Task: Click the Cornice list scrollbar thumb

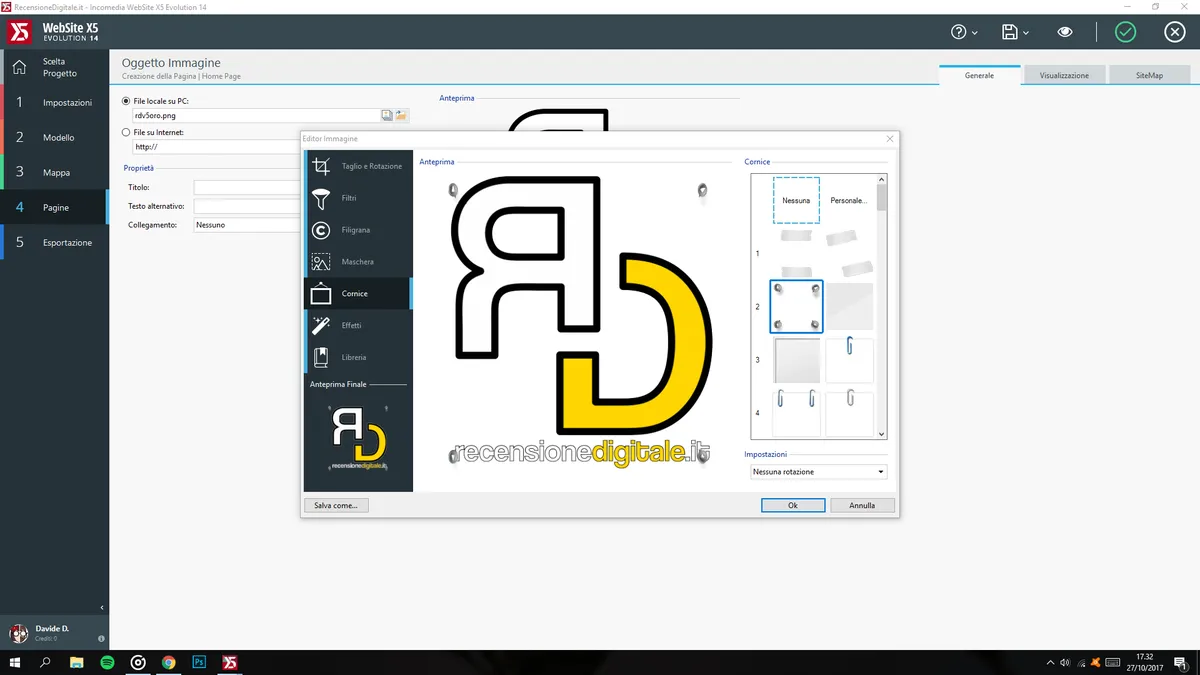Action: click(881, 197)
